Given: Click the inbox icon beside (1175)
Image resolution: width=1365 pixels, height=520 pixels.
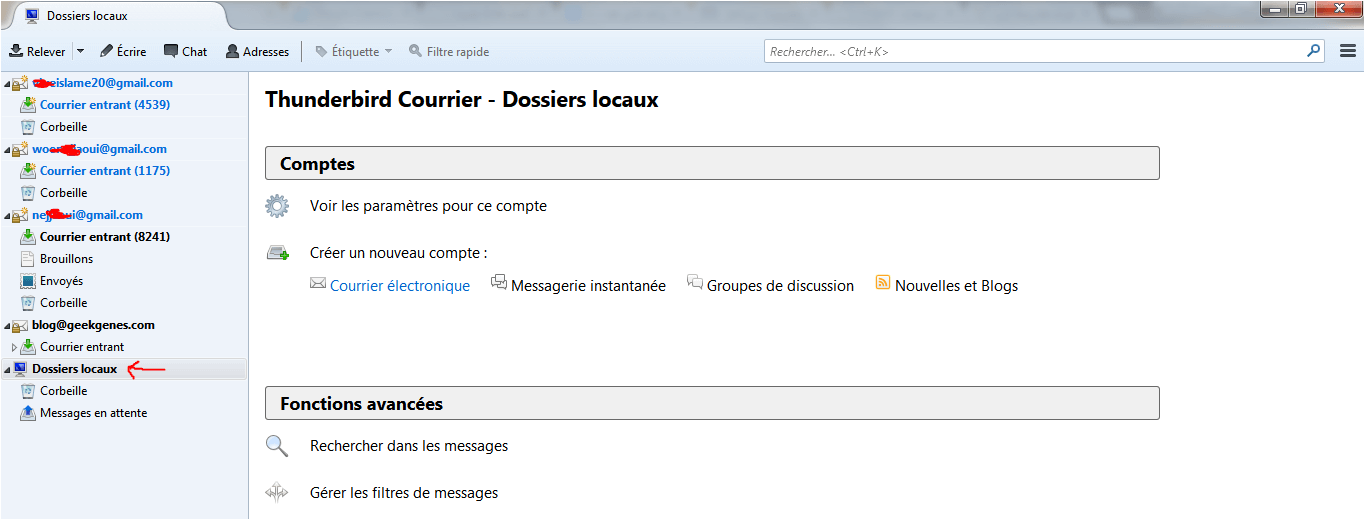Looking at the screenshot, I should coord(28,170).
